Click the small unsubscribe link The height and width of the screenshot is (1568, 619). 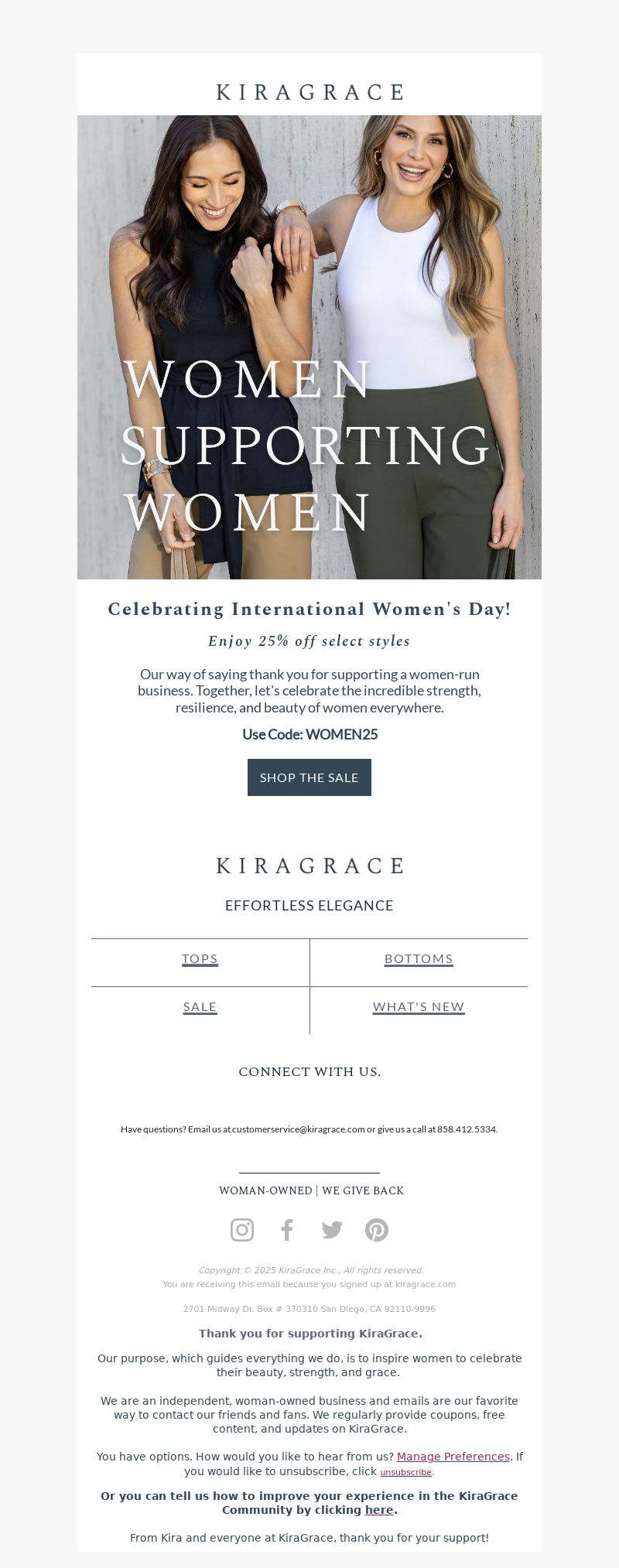pyautogui.click(x=405, y=1472)
